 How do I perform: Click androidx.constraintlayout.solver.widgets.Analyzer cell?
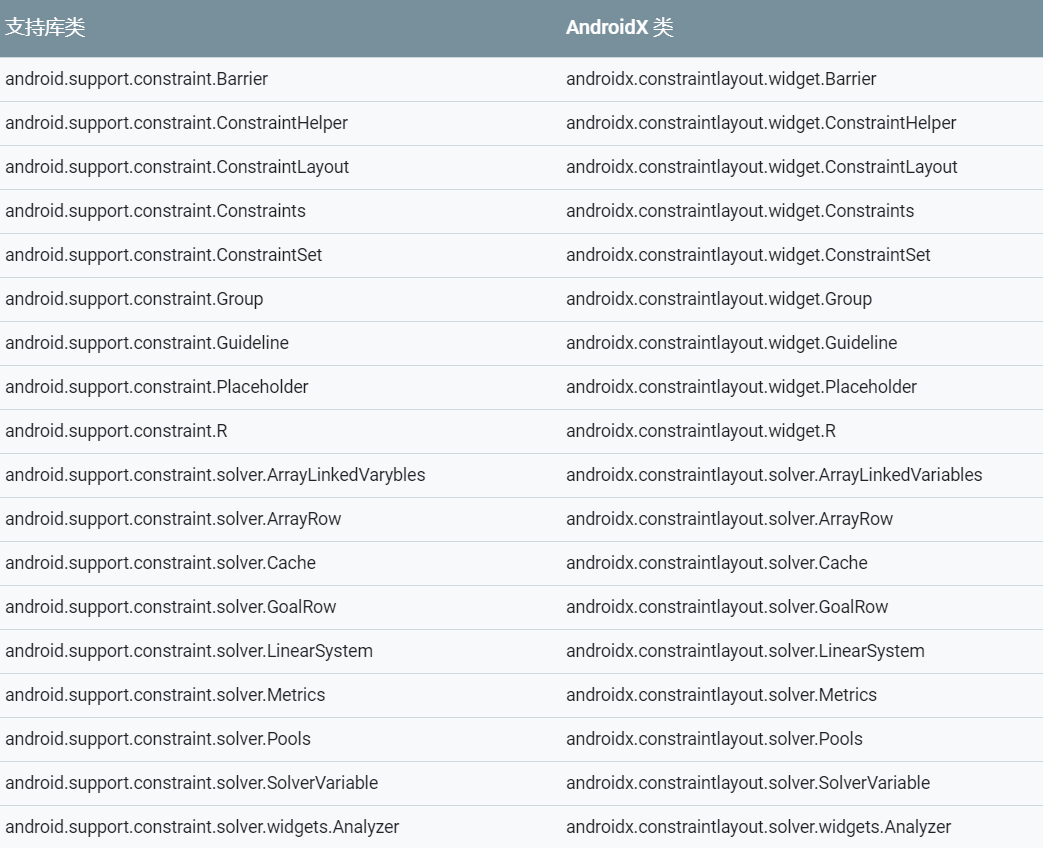point(759,827)
